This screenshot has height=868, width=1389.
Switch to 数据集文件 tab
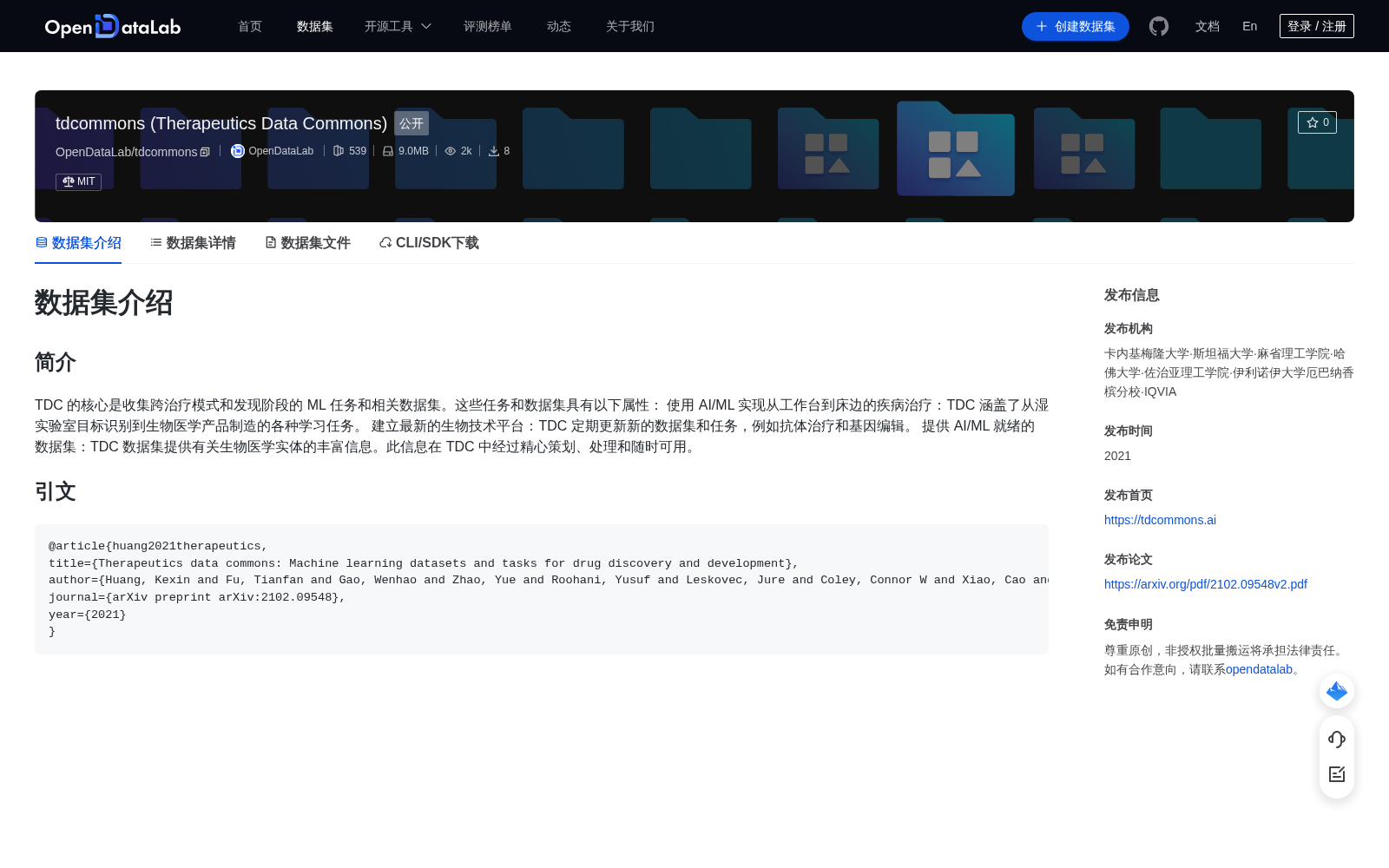pos(307,243)
